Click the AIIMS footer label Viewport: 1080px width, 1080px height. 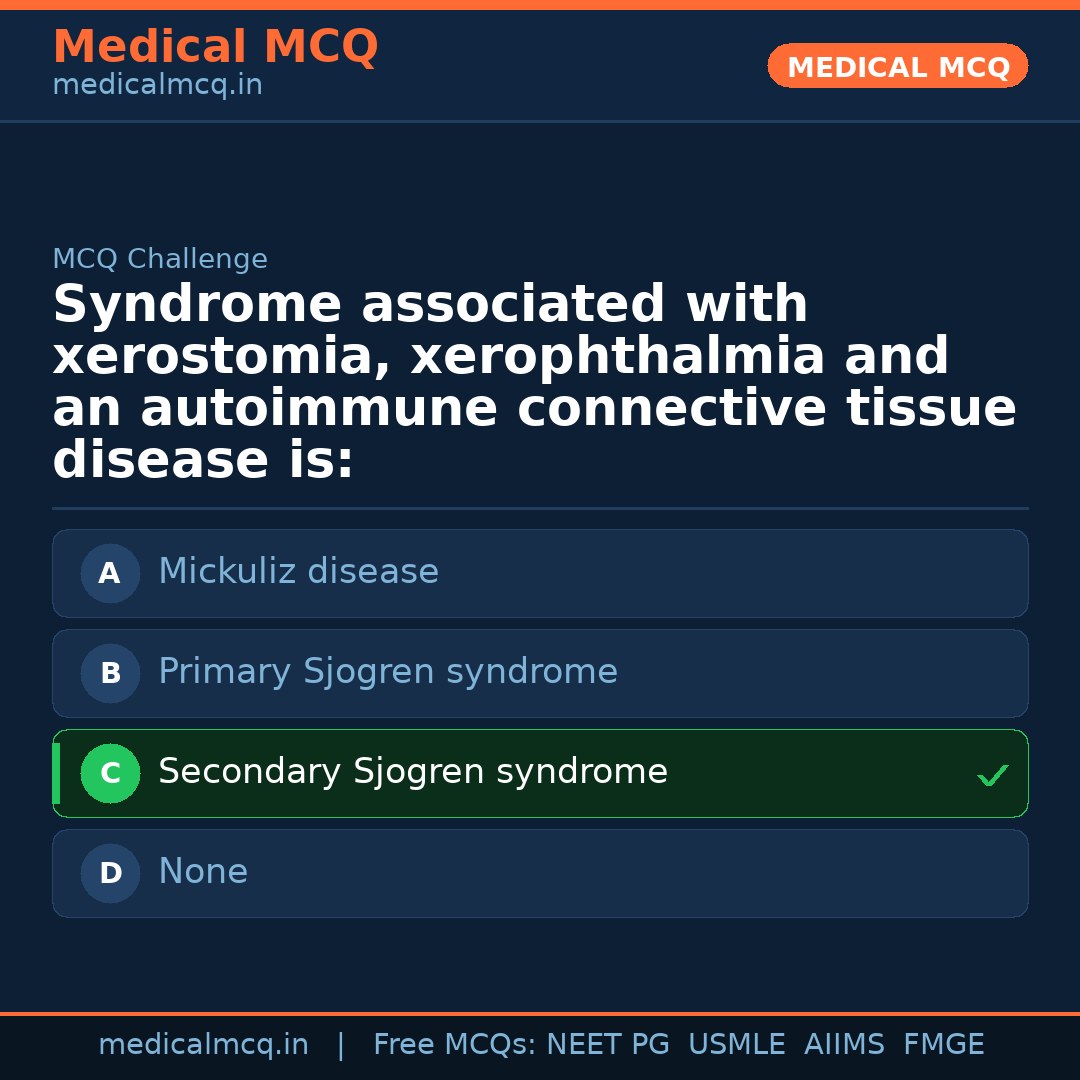click(x=844, y=1045)
